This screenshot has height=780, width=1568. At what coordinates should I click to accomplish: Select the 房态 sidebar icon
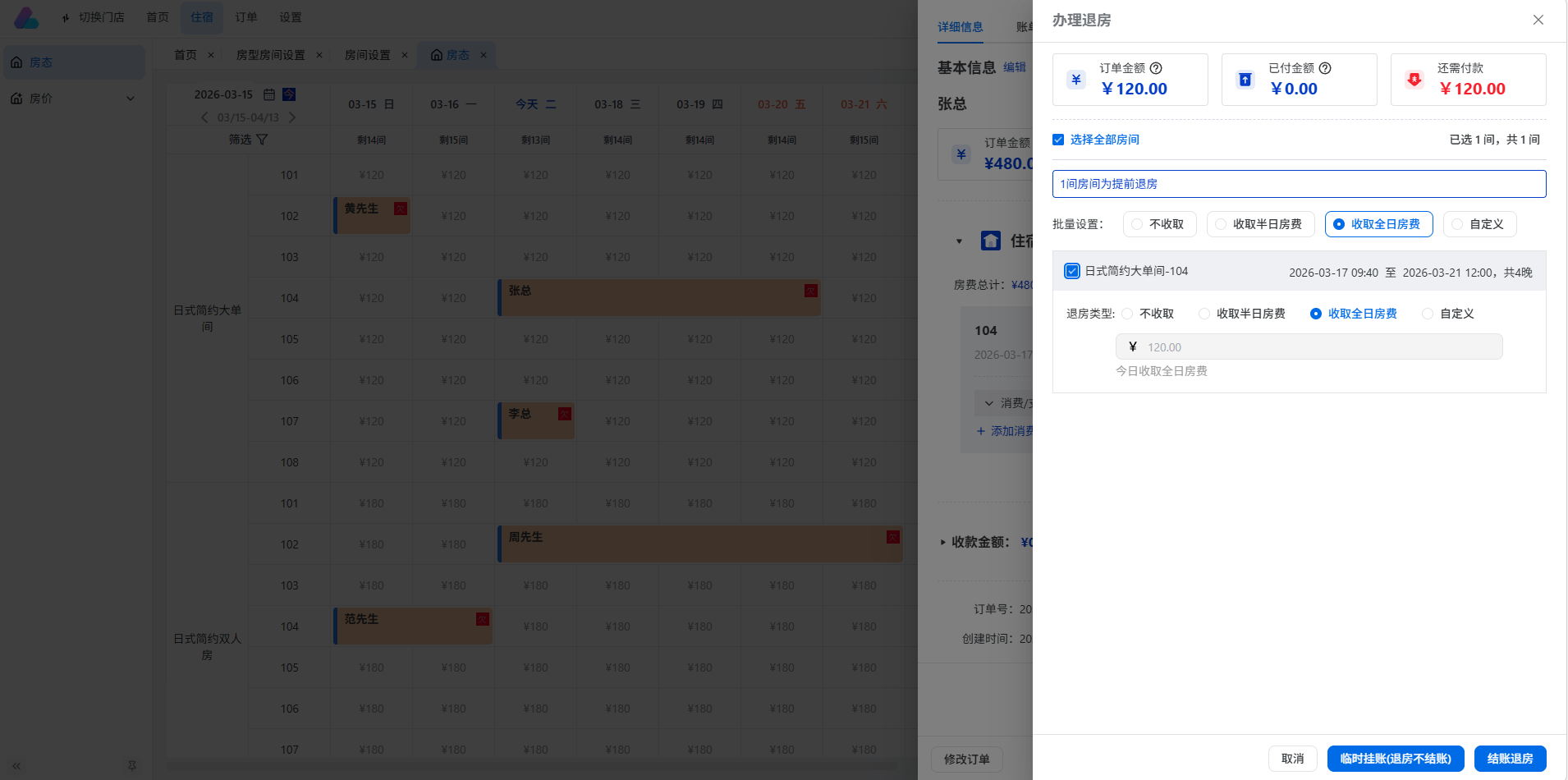pyautogui.click(x=16, y=62)
